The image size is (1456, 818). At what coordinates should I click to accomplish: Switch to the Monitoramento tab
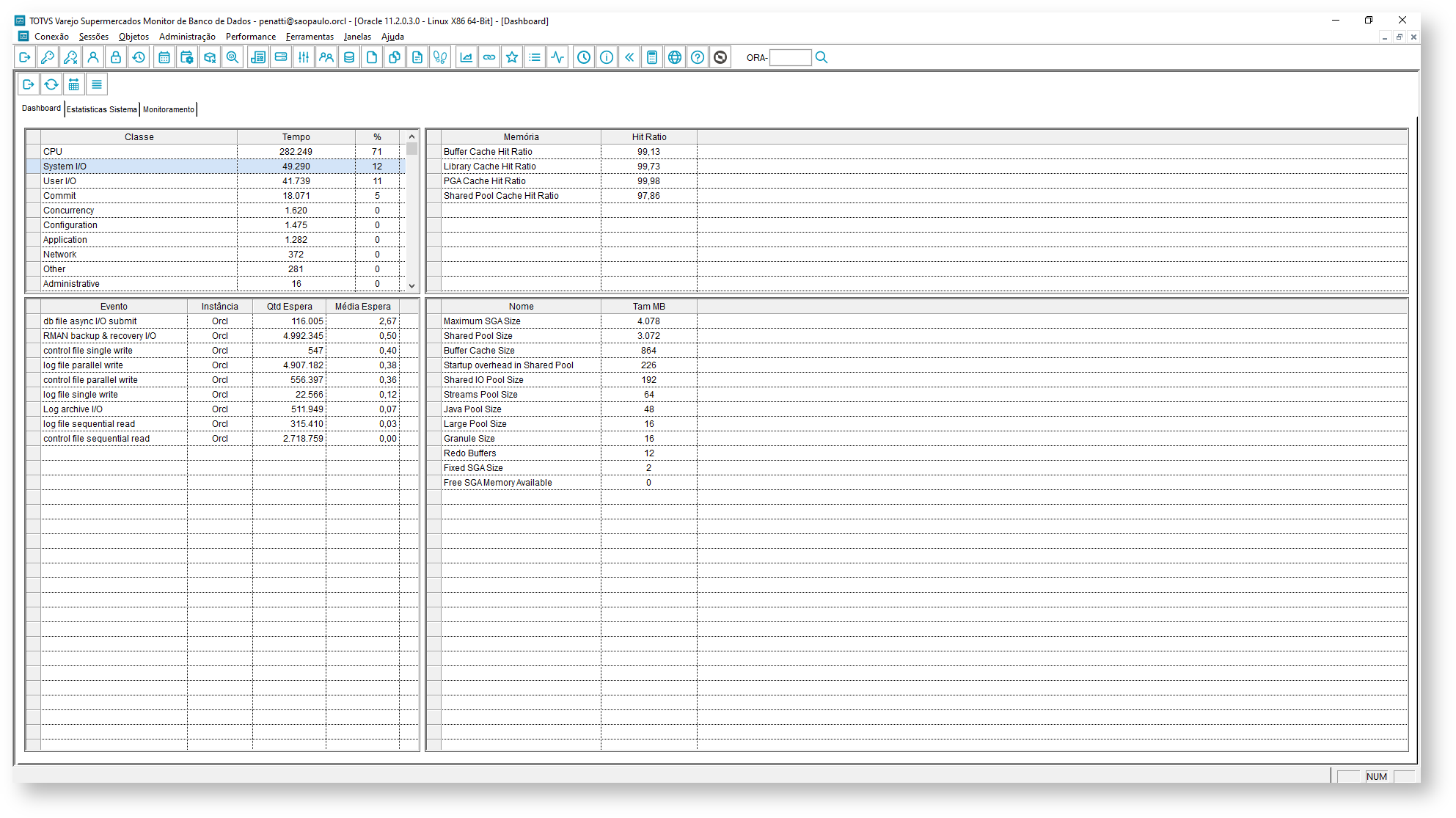[169, 109]
